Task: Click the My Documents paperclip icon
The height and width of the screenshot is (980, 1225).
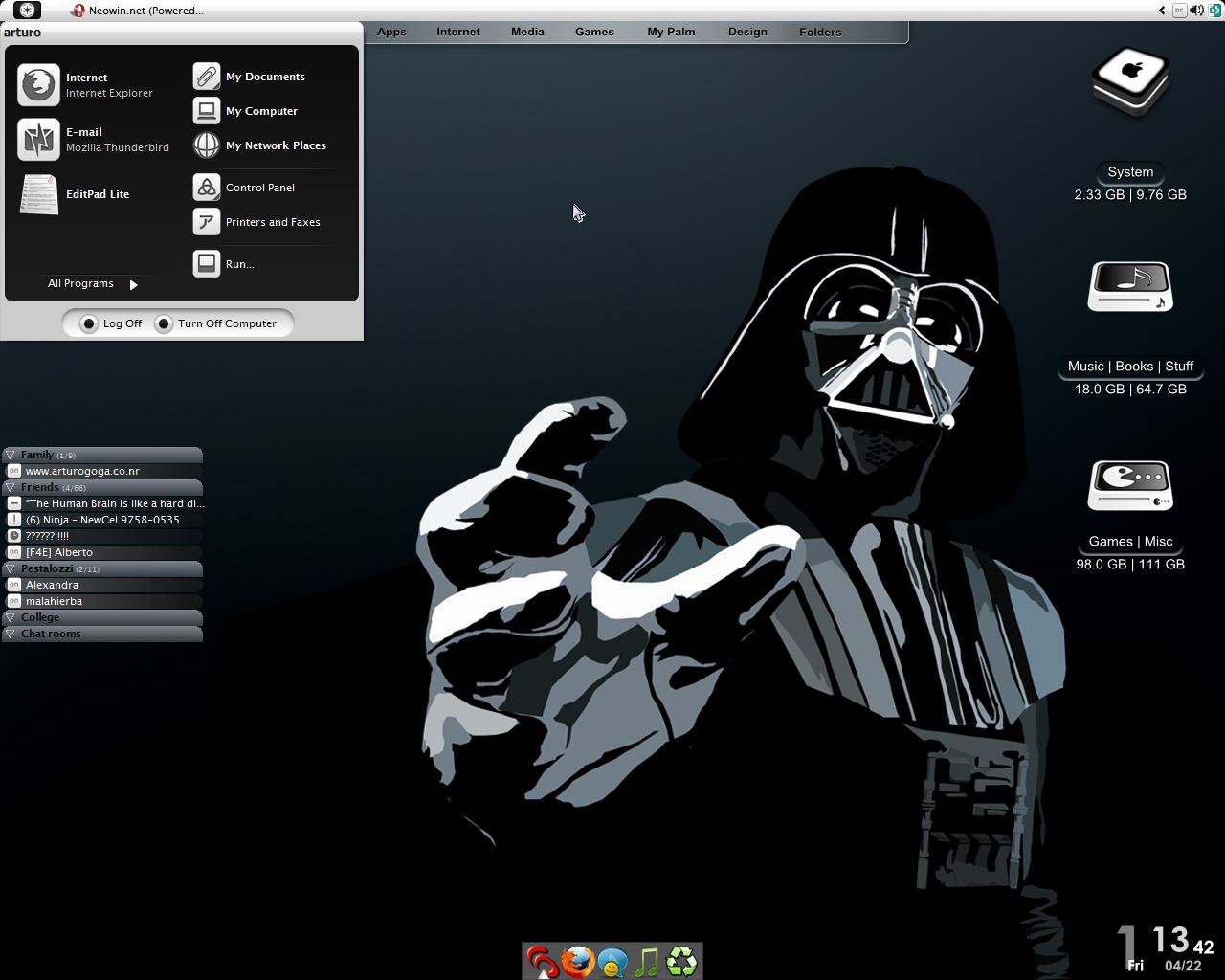Action: pos(207,77)
